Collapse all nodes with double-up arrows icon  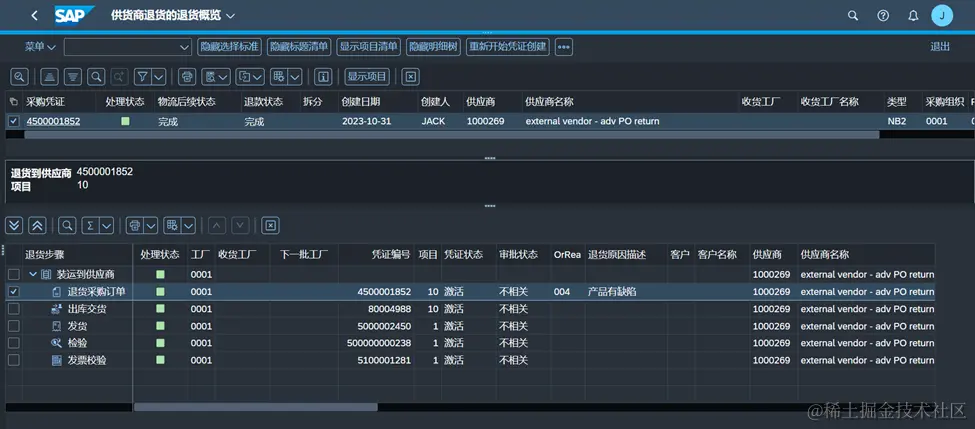(37, 225)
